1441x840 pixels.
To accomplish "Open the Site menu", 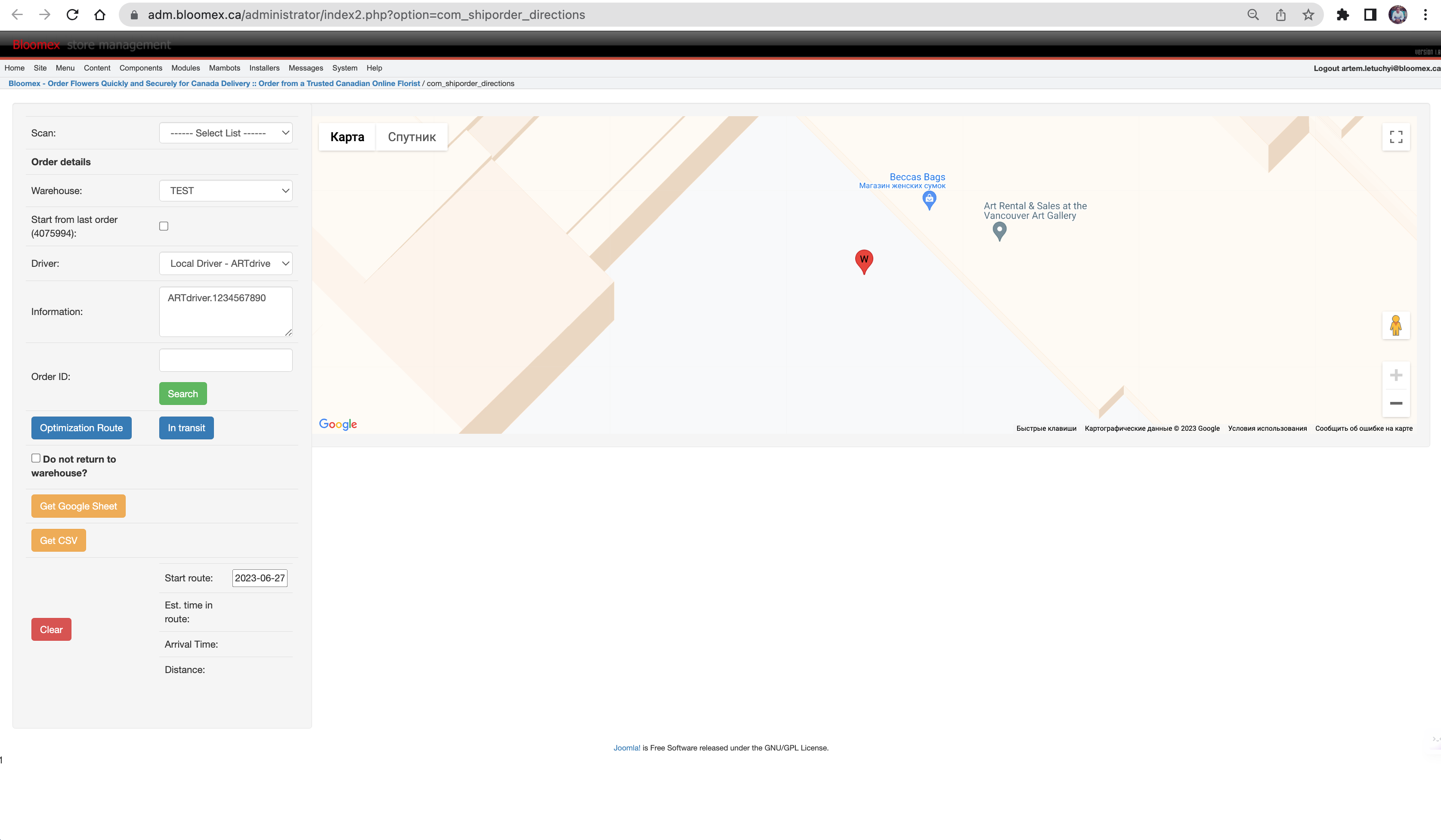I will [x=40, y=68].
